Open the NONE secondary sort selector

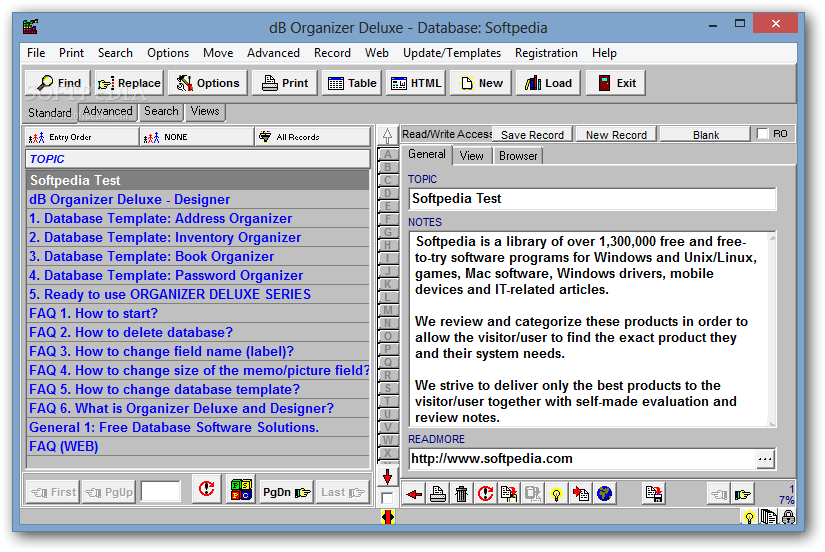[197, 137]
